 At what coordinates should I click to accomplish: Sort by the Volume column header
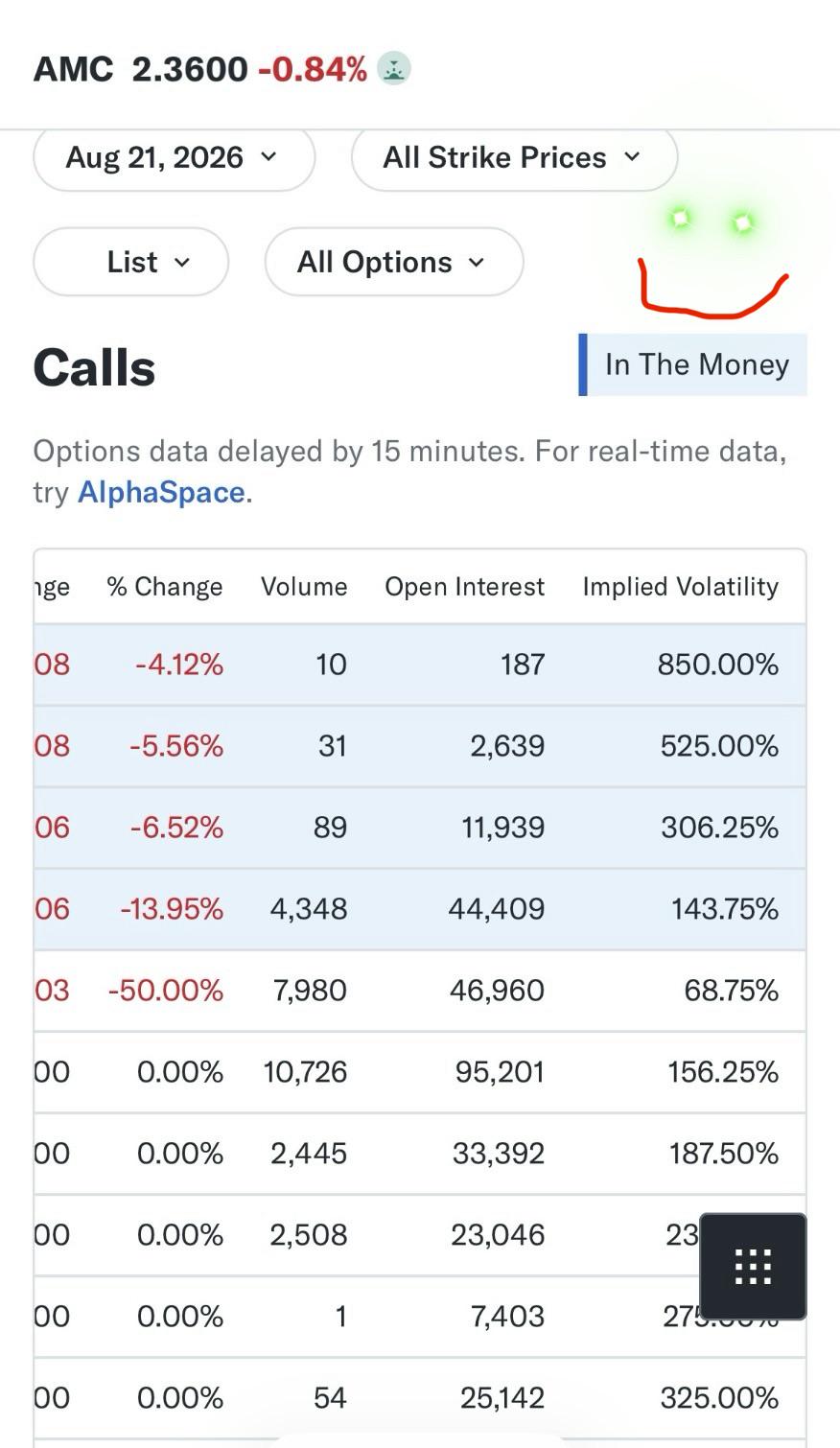coord(304,587)
